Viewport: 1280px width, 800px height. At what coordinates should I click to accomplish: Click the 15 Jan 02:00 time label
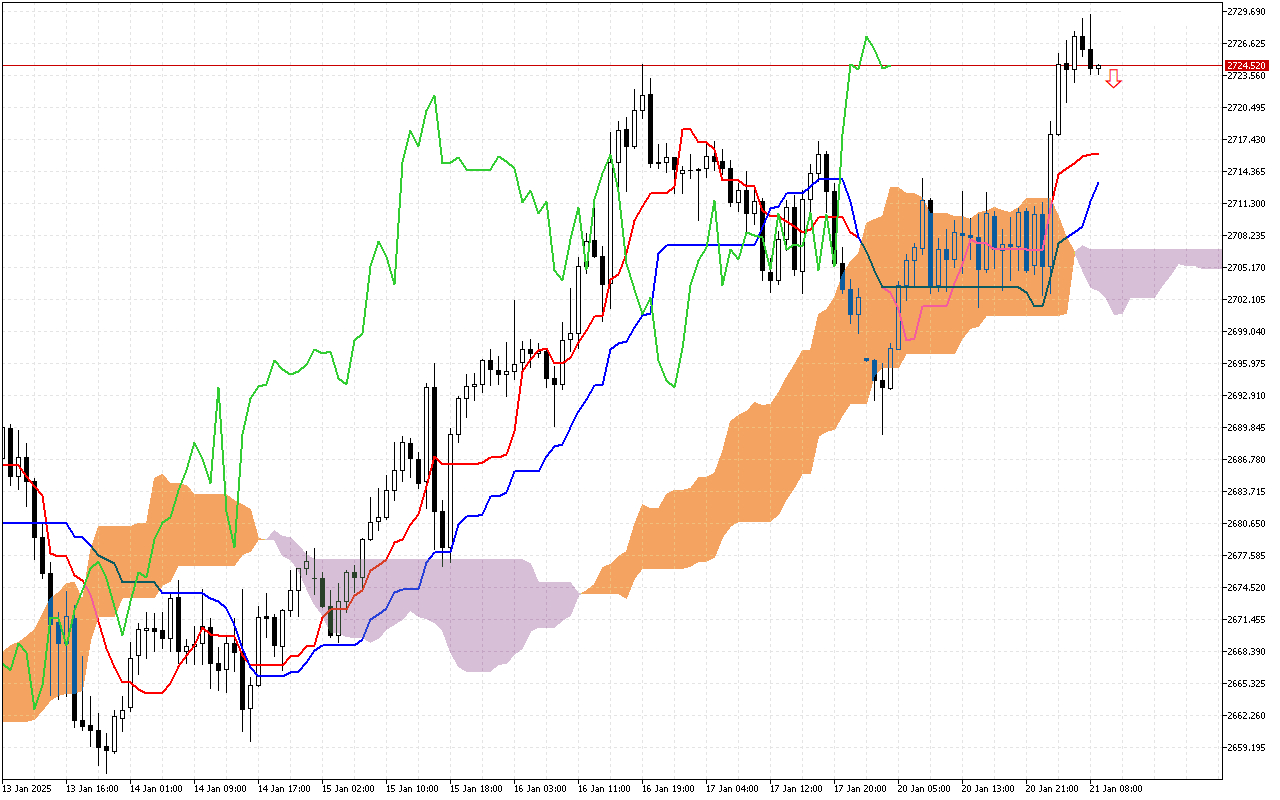point(349,789)
